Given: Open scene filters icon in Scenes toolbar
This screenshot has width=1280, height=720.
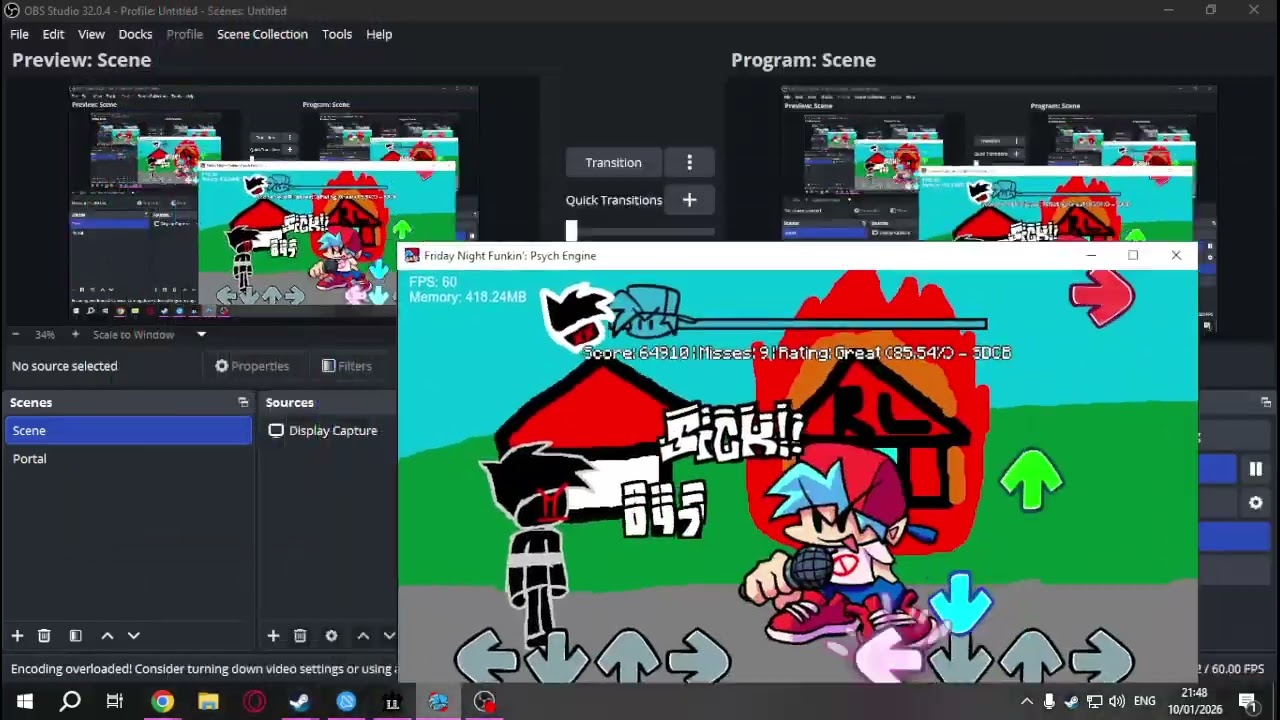Looking at the screenshot, I should pos(75,636).
